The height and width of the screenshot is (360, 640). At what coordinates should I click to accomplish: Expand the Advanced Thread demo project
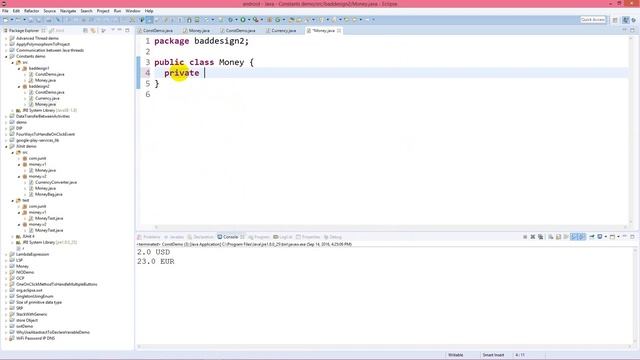click(x=6, y=38)
